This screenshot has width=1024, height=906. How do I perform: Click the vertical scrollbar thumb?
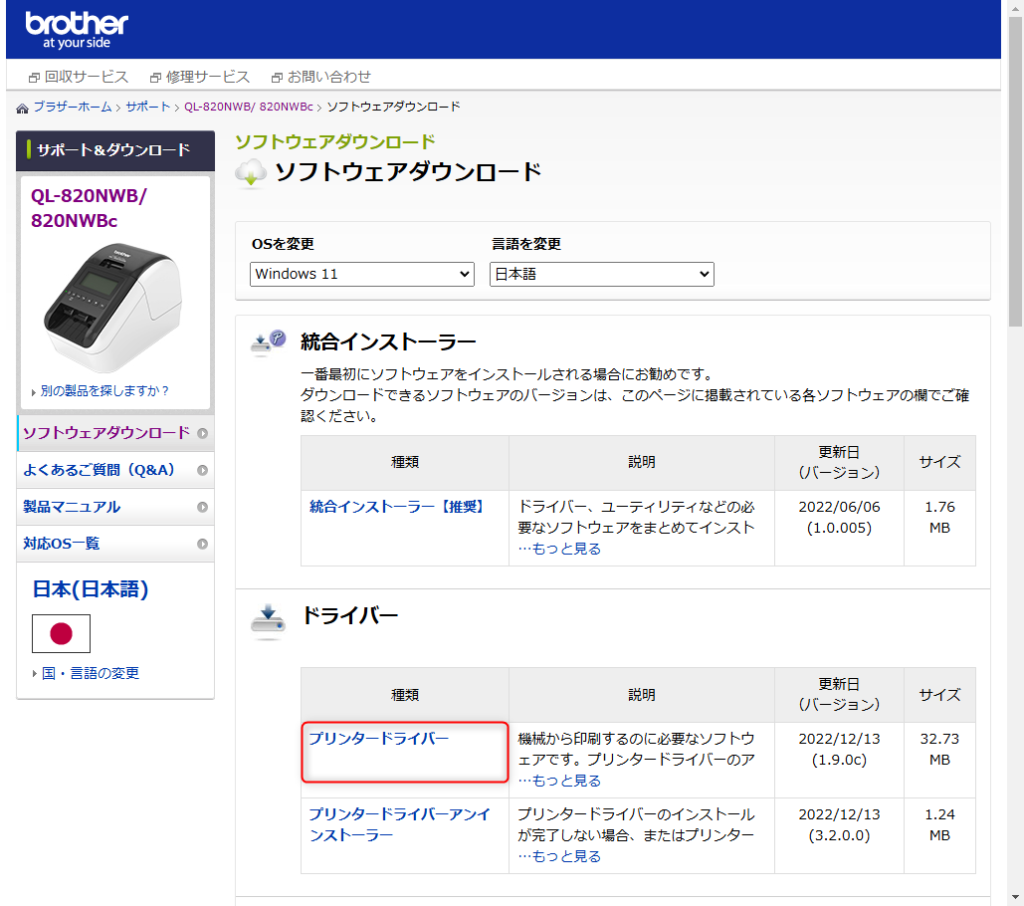[1016, 171]
